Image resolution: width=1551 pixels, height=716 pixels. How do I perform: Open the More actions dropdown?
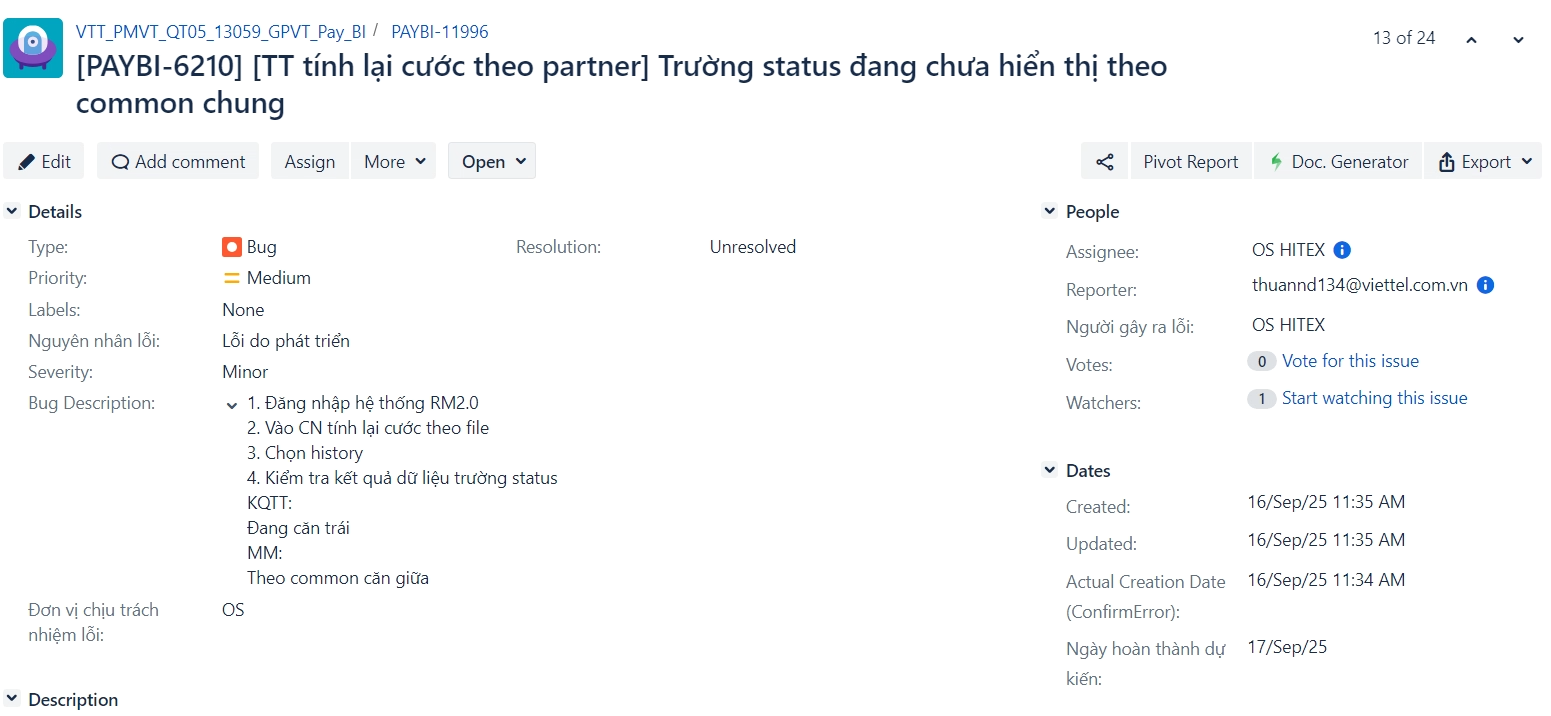tap(394, 162)
